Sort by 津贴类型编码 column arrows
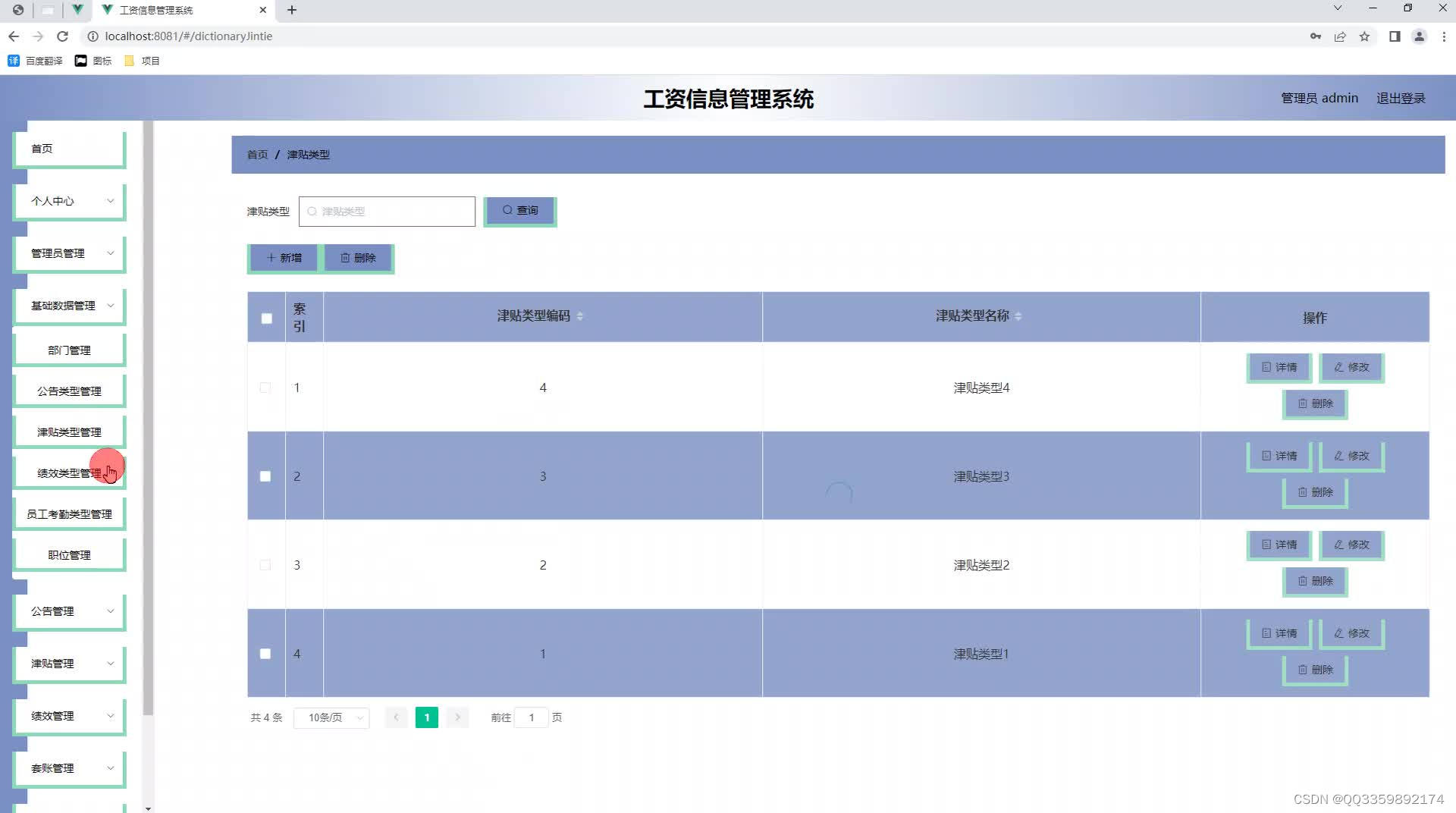The width and height of the screenshot is (1456, 813). point(580,316)
